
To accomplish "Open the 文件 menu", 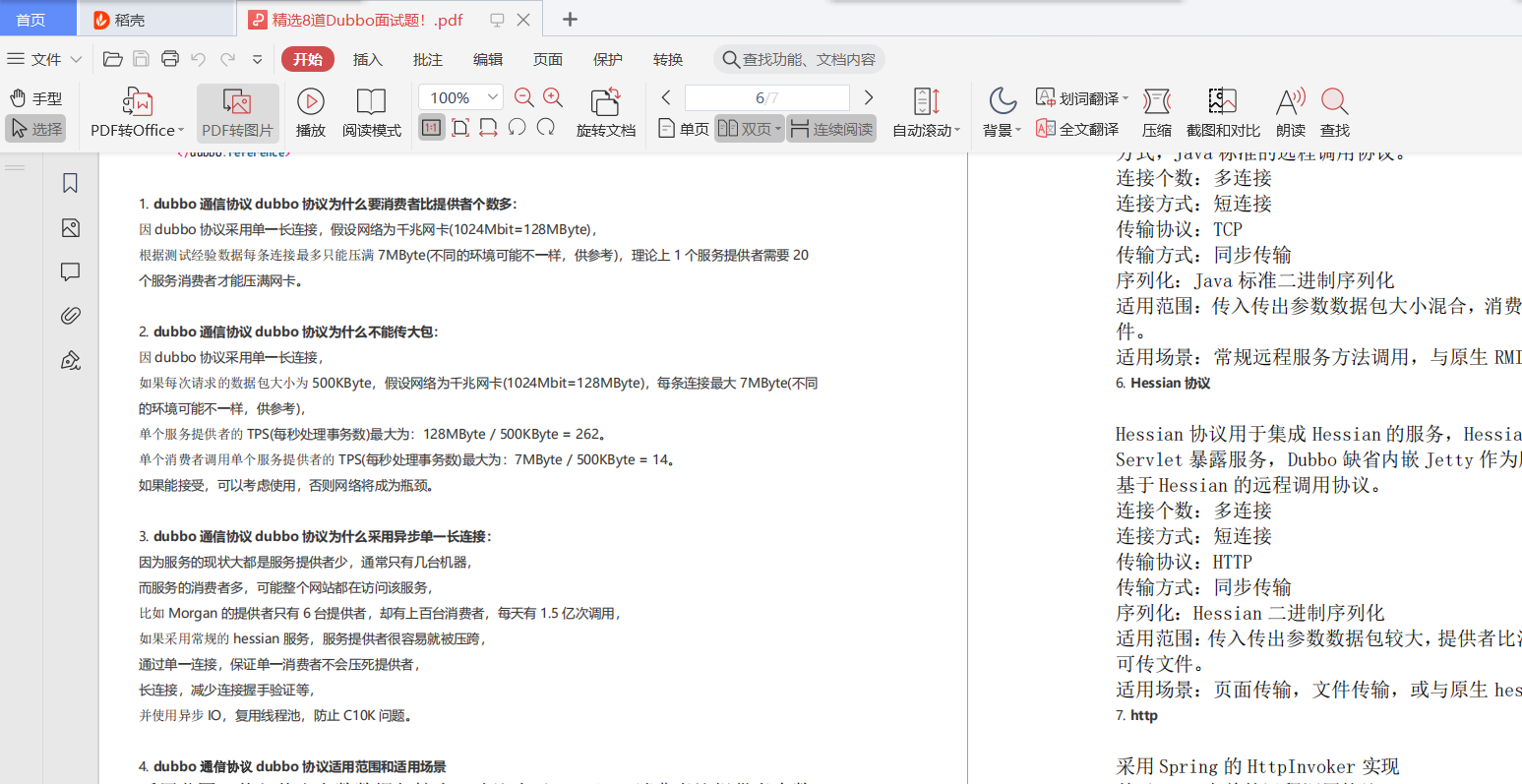I will pos(44,59).
